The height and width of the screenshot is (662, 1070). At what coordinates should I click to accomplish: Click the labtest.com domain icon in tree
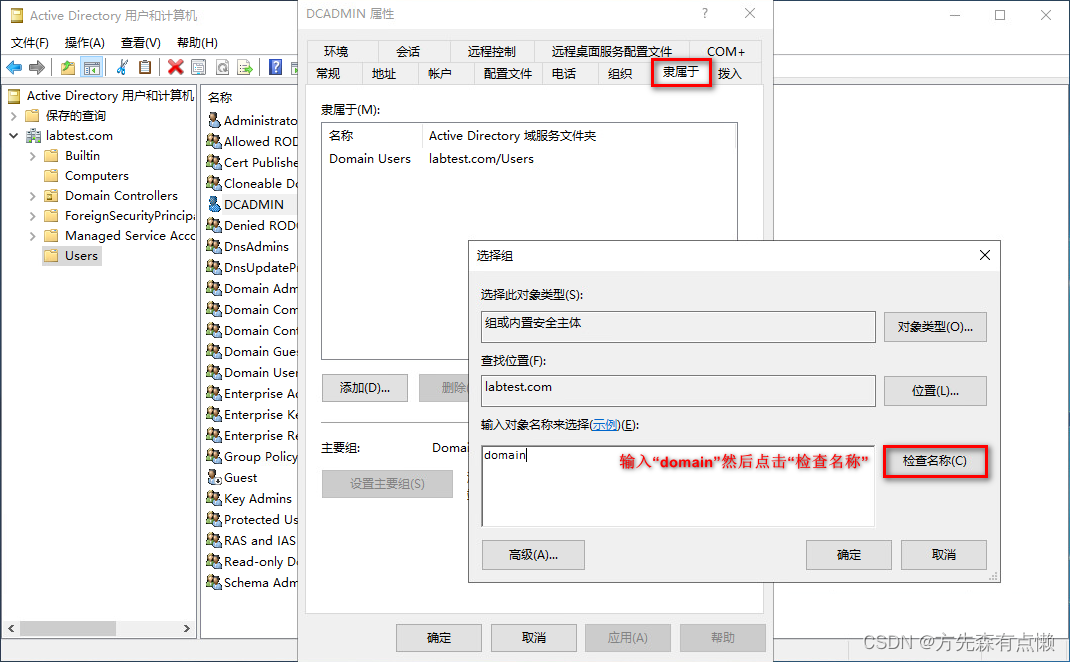(33, 136)
